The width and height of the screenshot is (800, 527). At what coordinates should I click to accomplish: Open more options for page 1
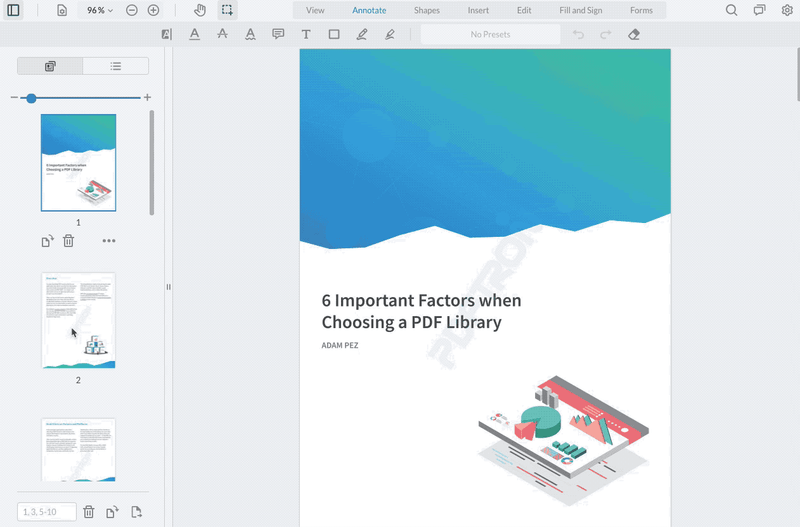(109, 241)
